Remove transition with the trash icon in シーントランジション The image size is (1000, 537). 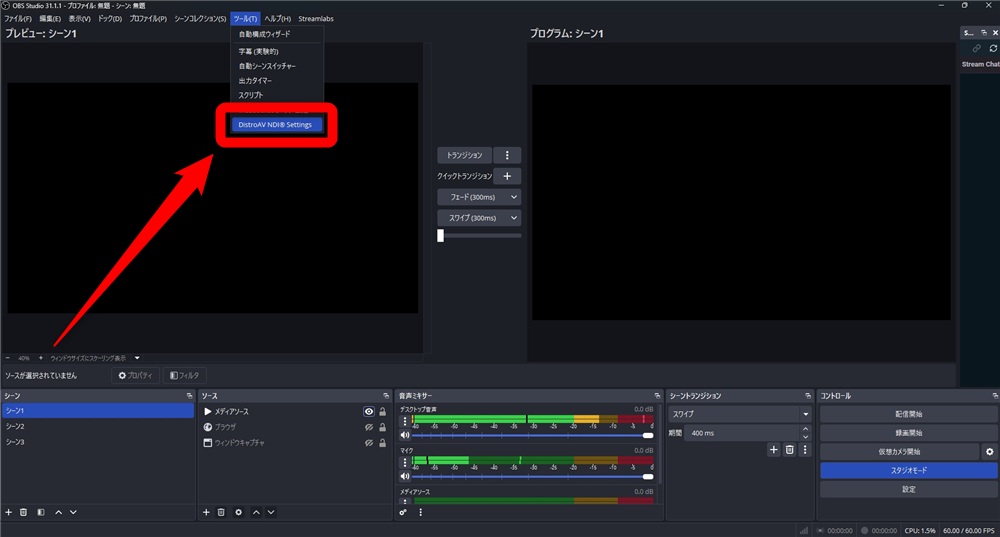pyautogui.click(x=790, y=450)
